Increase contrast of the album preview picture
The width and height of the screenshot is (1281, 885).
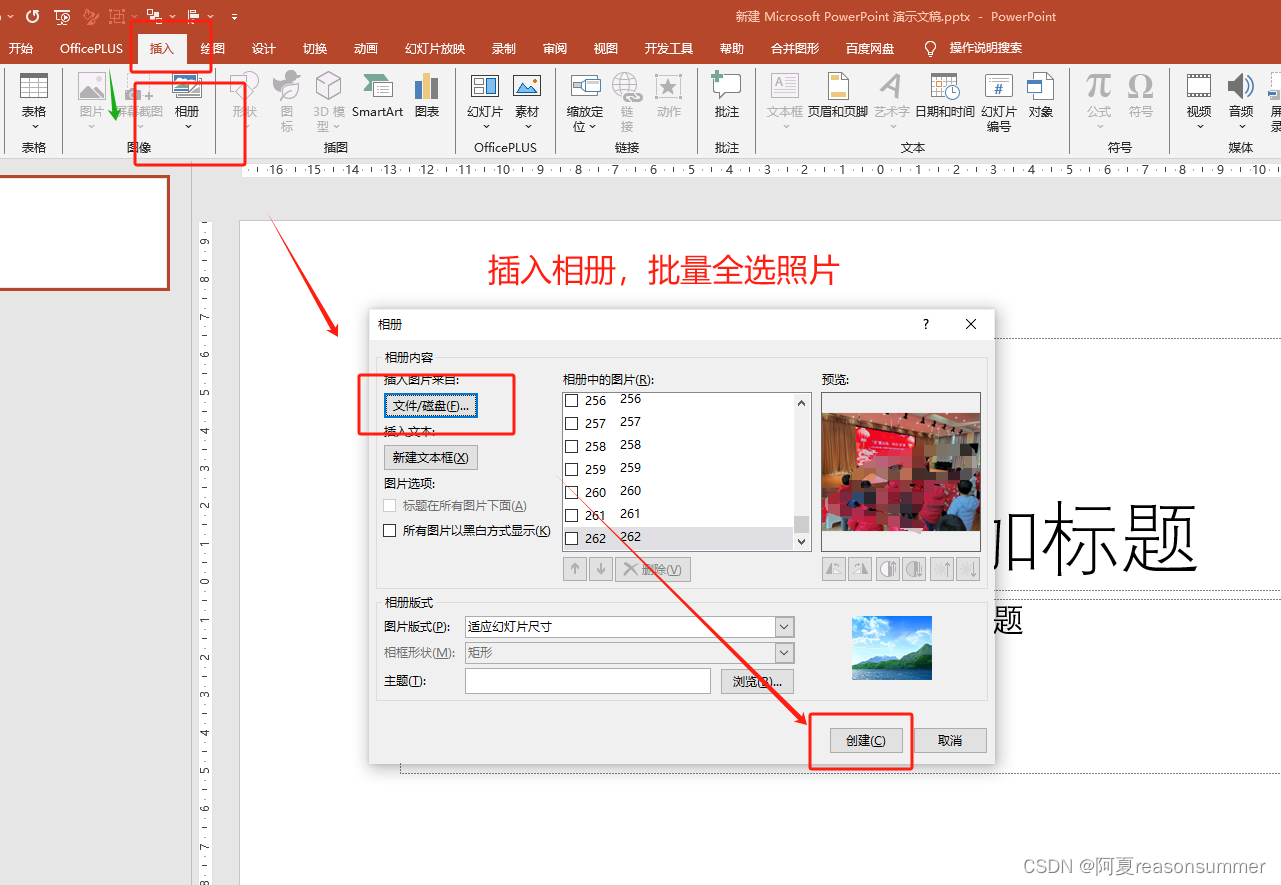tap(888, 569)
